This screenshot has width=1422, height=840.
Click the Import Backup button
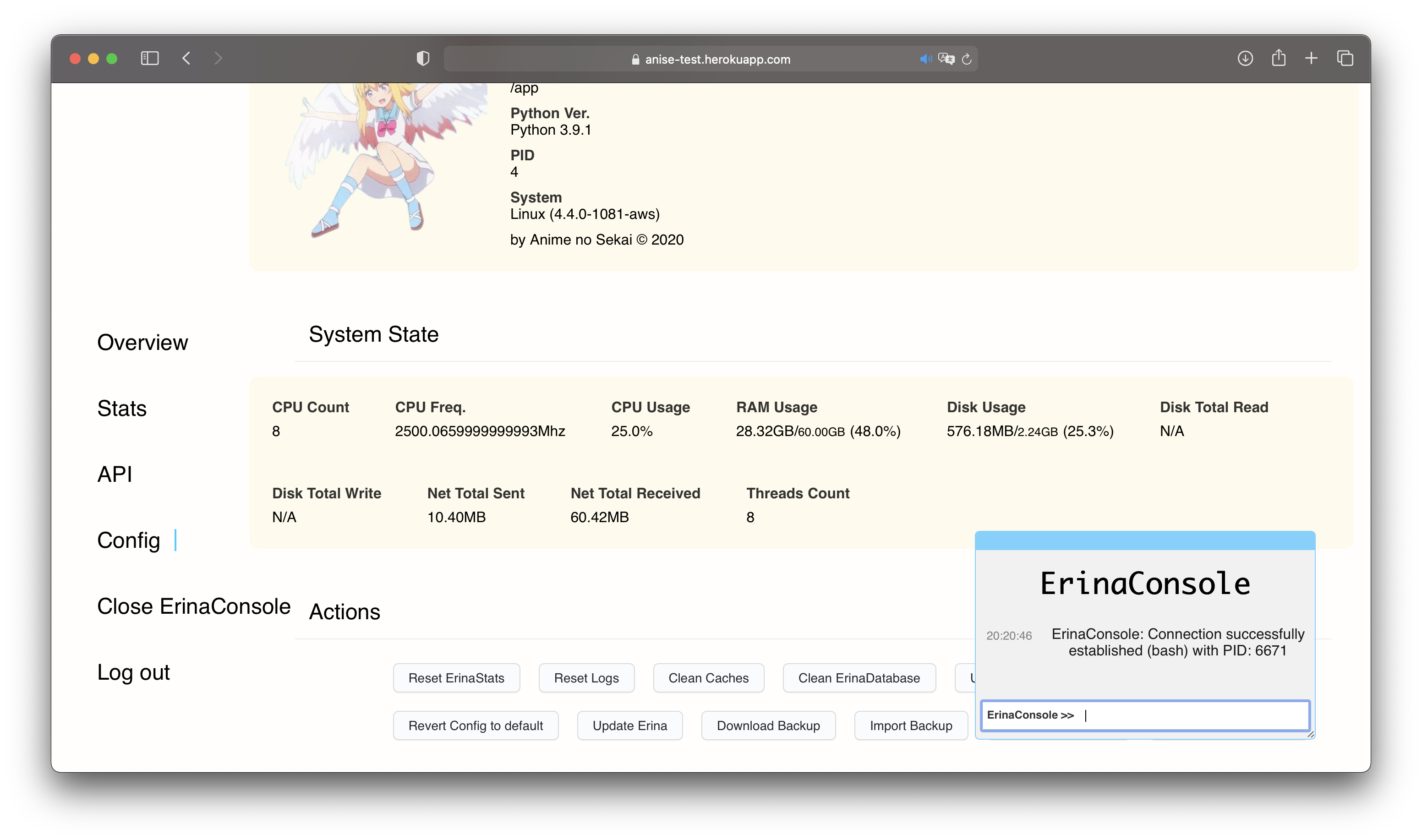[911, 725]
